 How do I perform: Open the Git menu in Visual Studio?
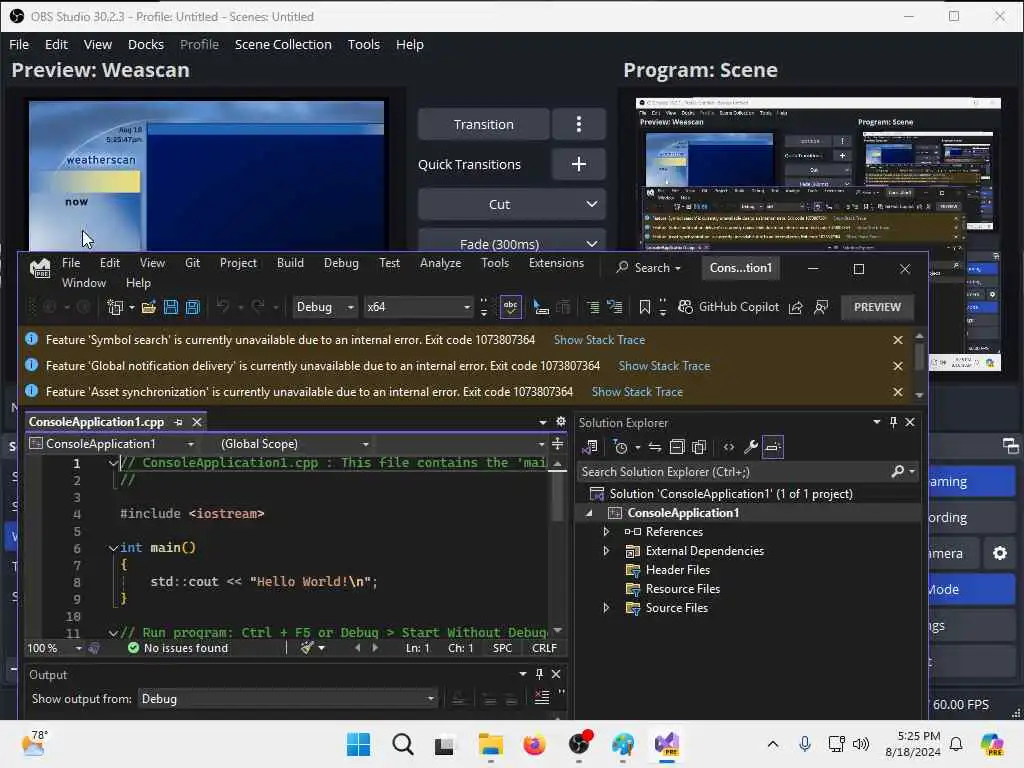point(192,263)
